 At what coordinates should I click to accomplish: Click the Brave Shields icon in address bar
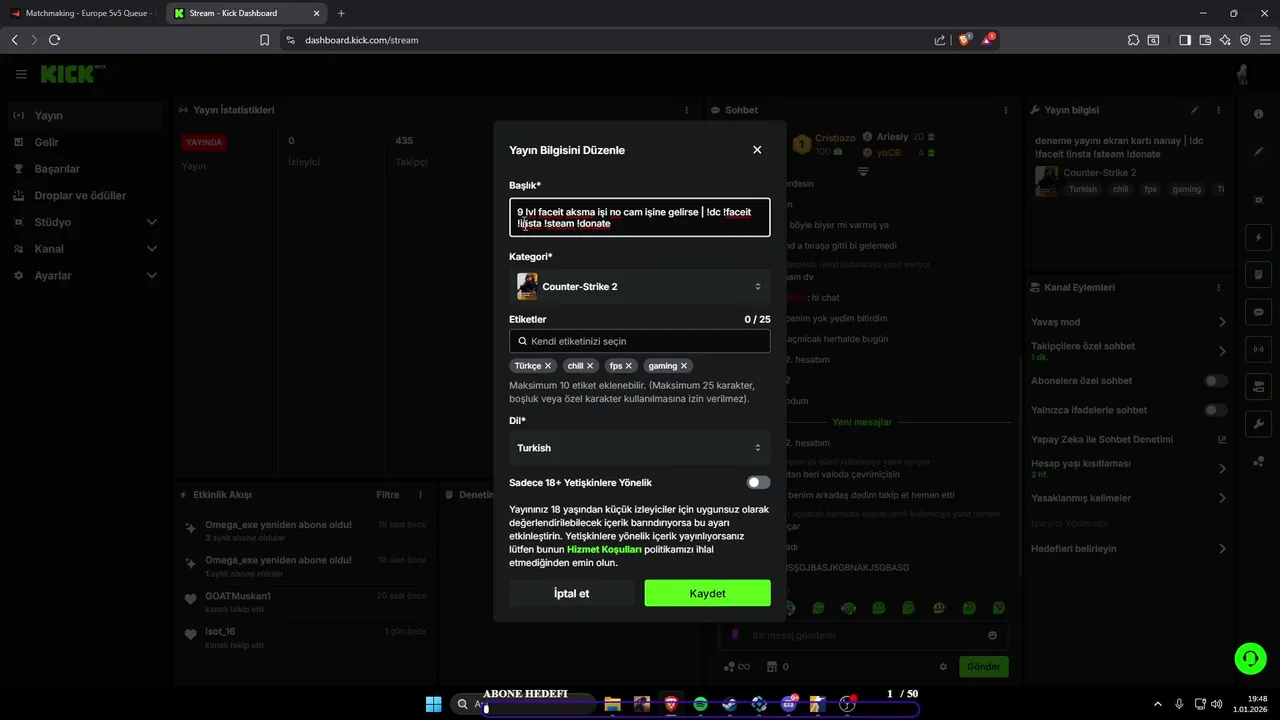pos(965,40)
